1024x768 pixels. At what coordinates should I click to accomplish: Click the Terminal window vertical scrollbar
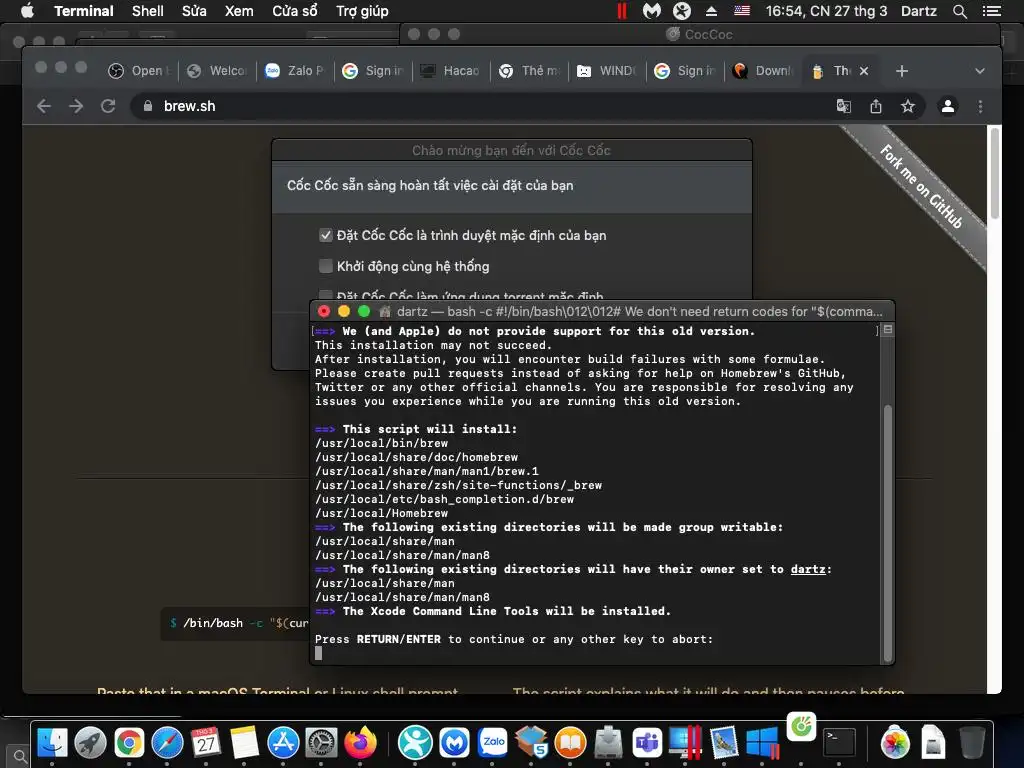(888, 532)
